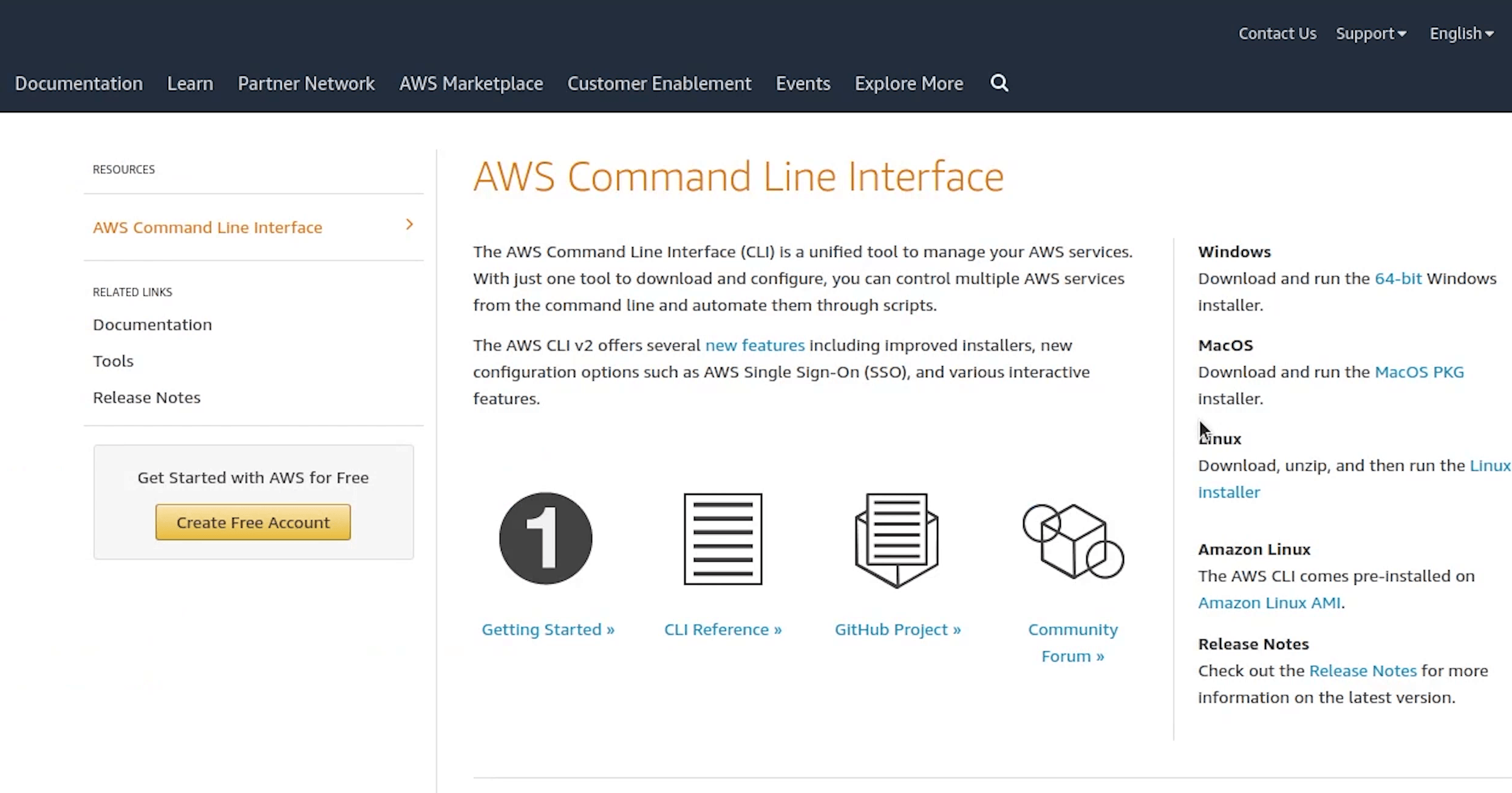Open the English language dropdown
Screen dimensions: 1512x793
click(x=1461, y=33)
